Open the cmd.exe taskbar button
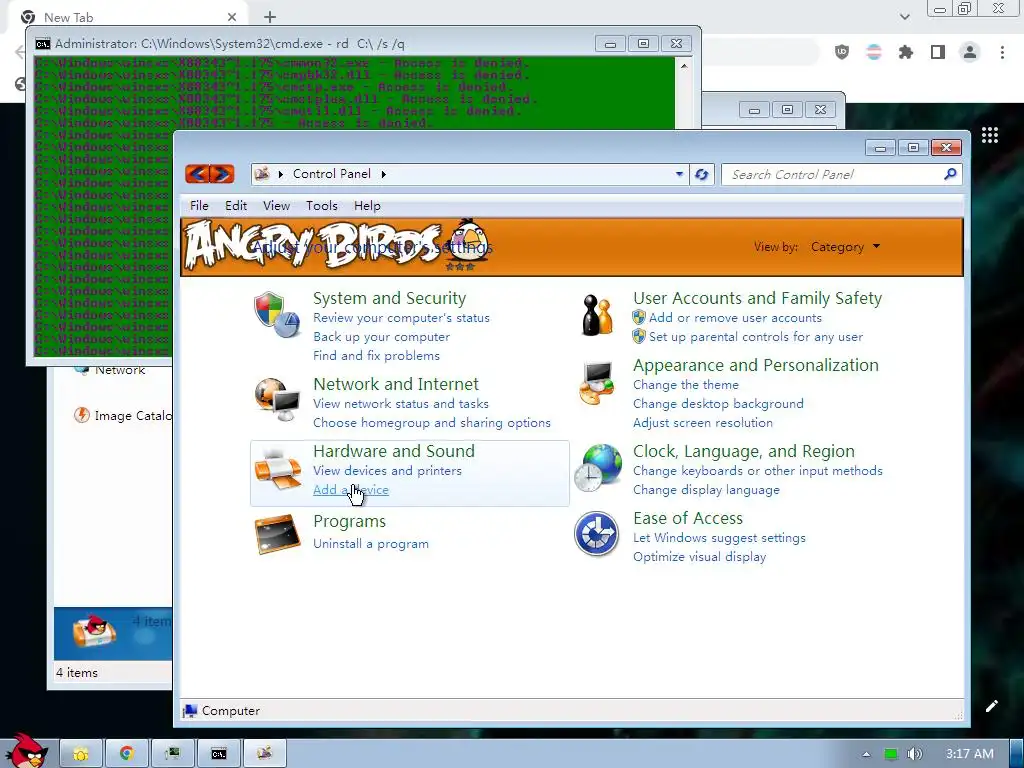The width and height of the screenshot is (1024, 768). (x=219, y=754)
